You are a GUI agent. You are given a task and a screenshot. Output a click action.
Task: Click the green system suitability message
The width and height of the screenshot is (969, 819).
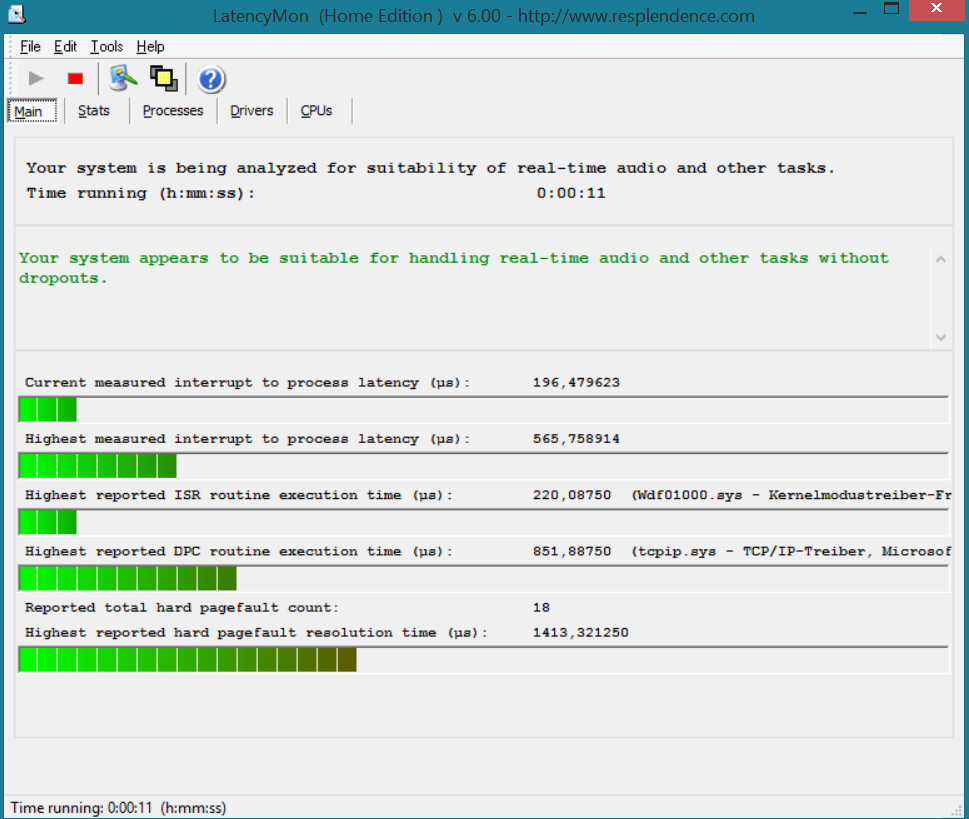pos(454,268)
